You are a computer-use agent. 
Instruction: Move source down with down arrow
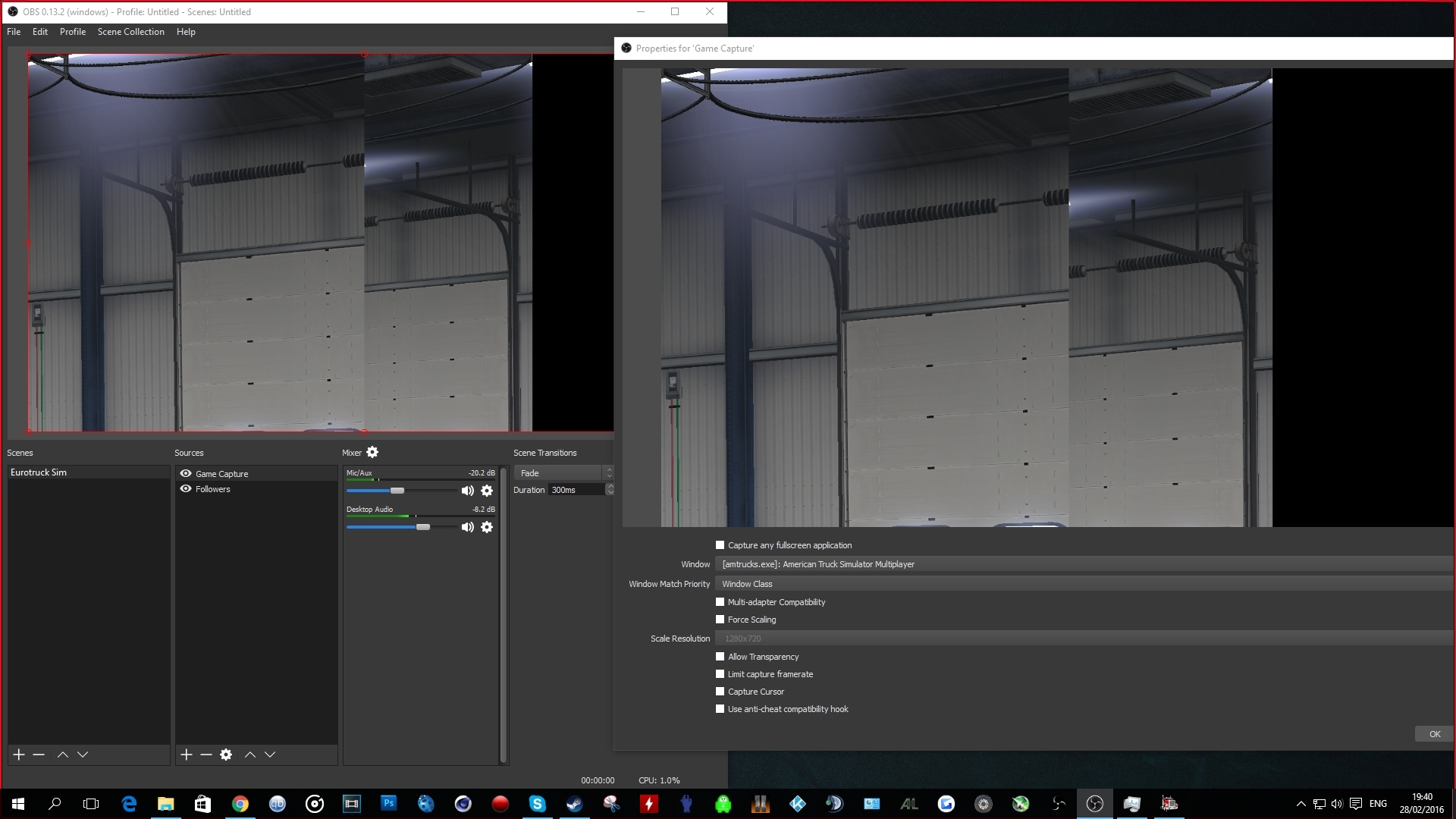click(270, 755)
